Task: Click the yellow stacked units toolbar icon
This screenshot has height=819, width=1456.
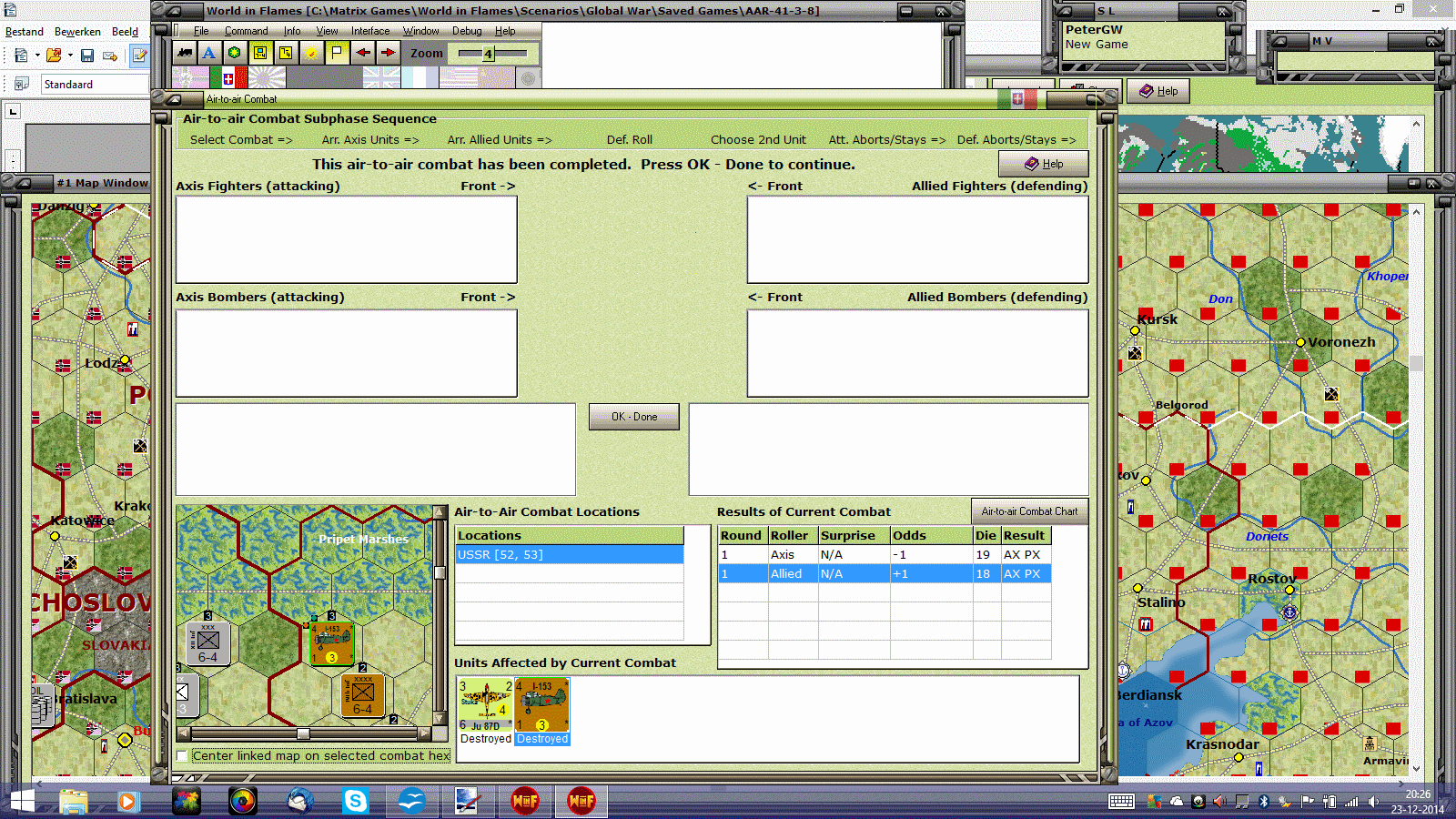Action: pyautogui.click(x=286, y=53)
